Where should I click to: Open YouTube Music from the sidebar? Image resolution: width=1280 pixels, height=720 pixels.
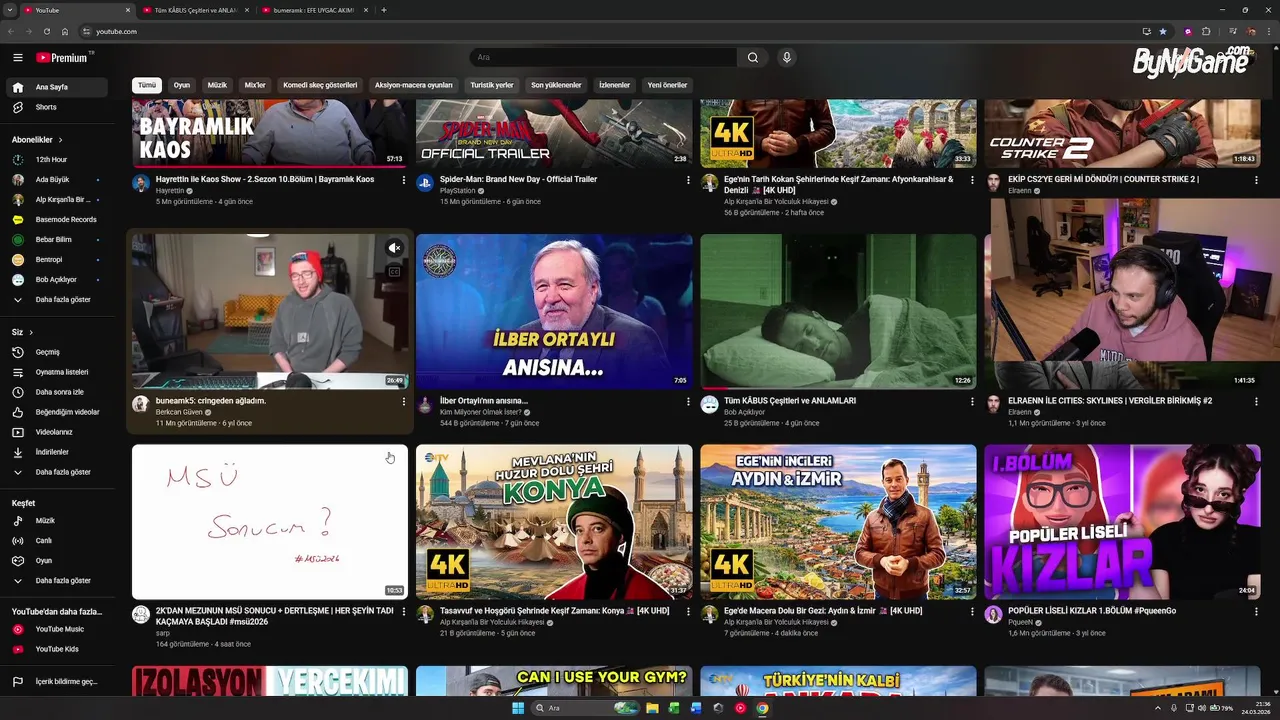[59, 629]
